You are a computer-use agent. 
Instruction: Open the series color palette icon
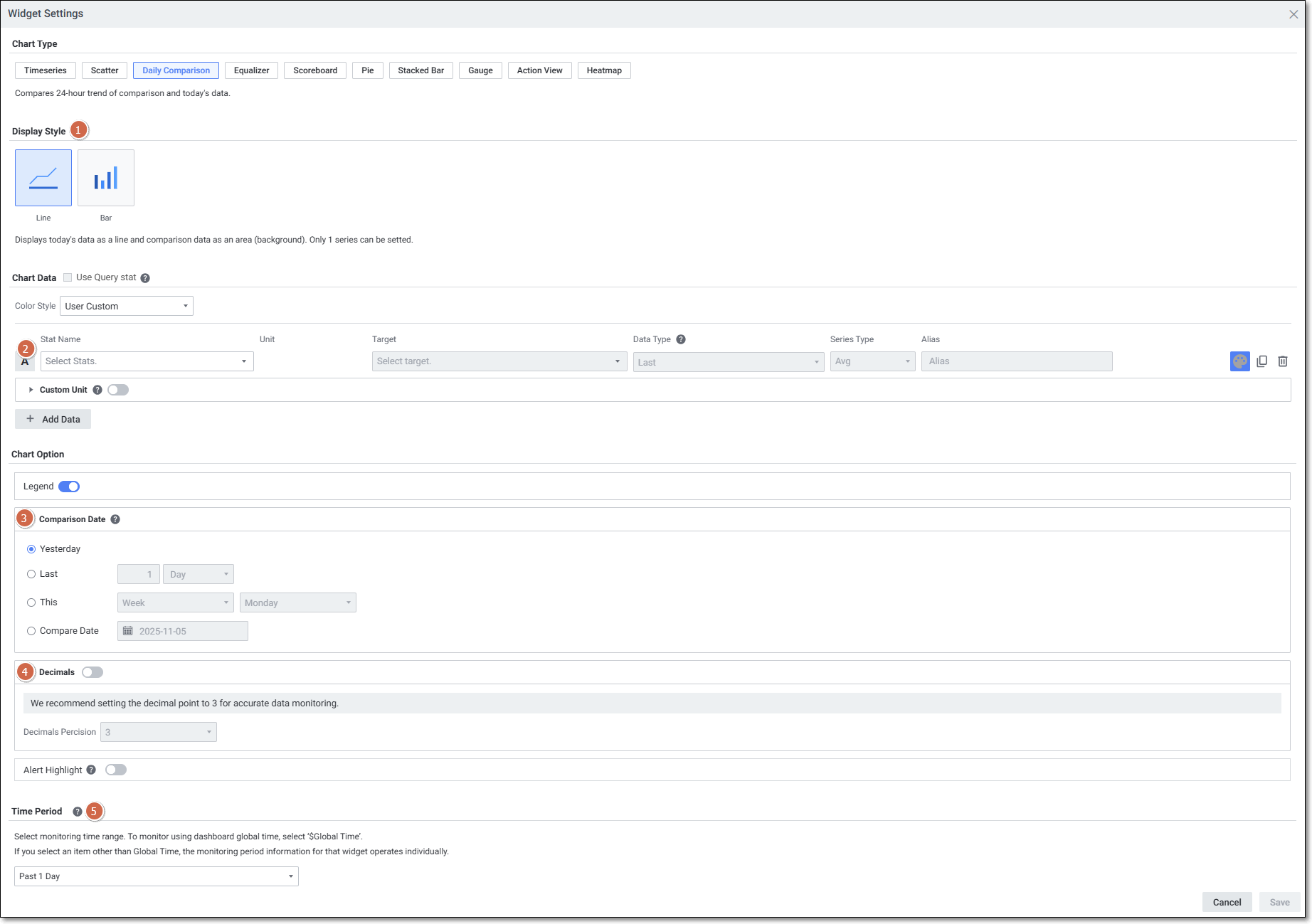pyautogui.click(x=1239, y=361)
